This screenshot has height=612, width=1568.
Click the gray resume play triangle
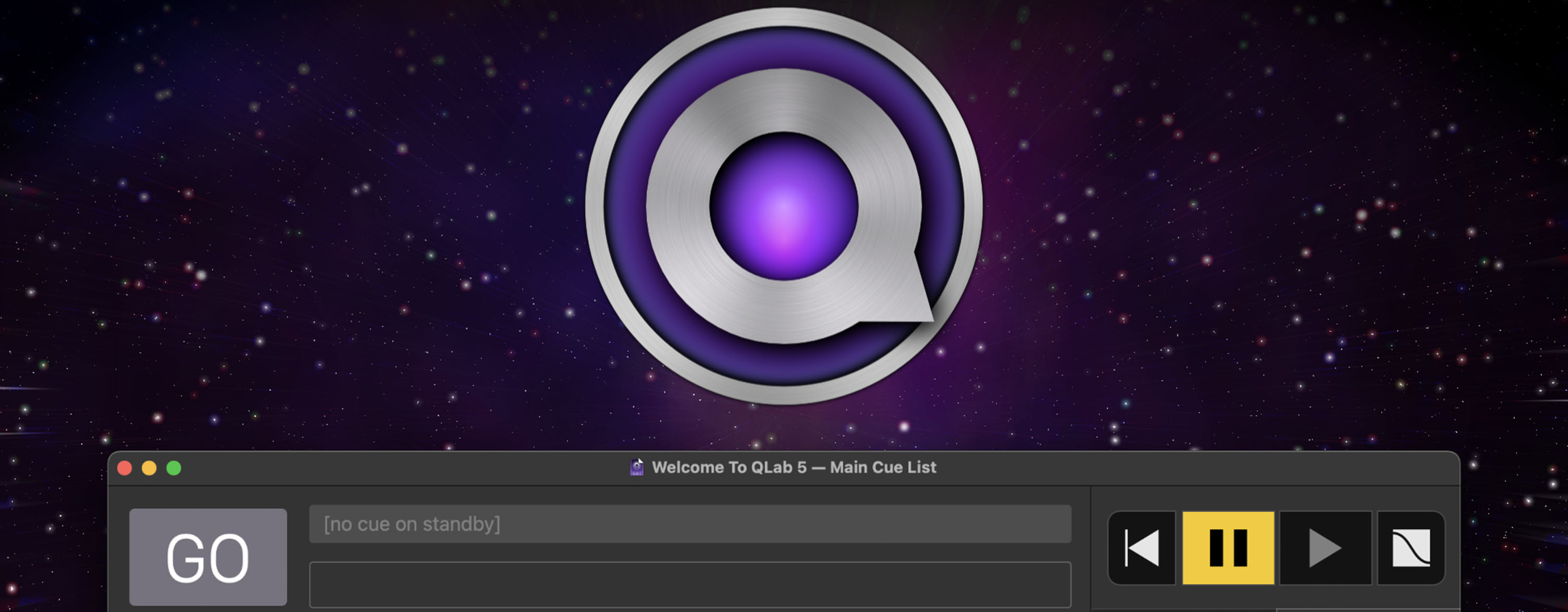pyautogui.click(x=1325, y=548)
